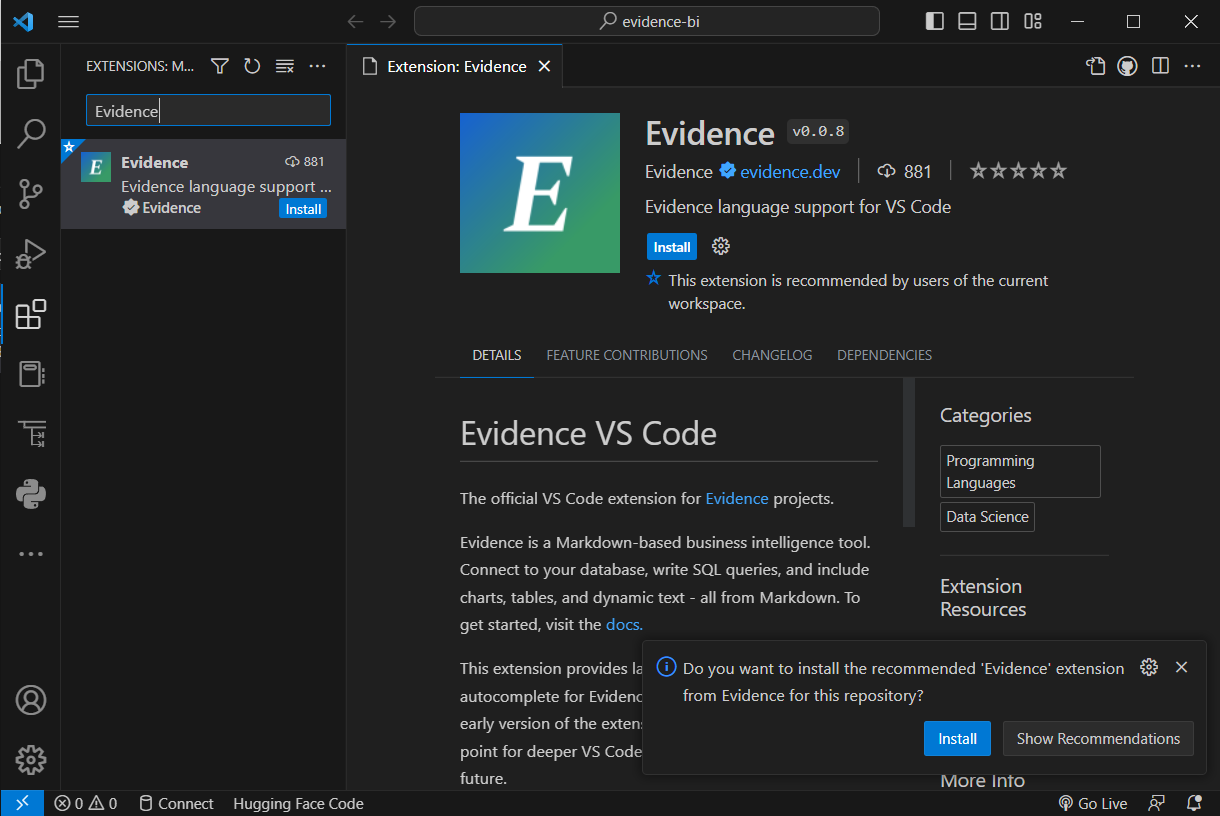This screenshot has width=1220, height=816.
Task: Open Run and Debug view
Action: [31, 253]
